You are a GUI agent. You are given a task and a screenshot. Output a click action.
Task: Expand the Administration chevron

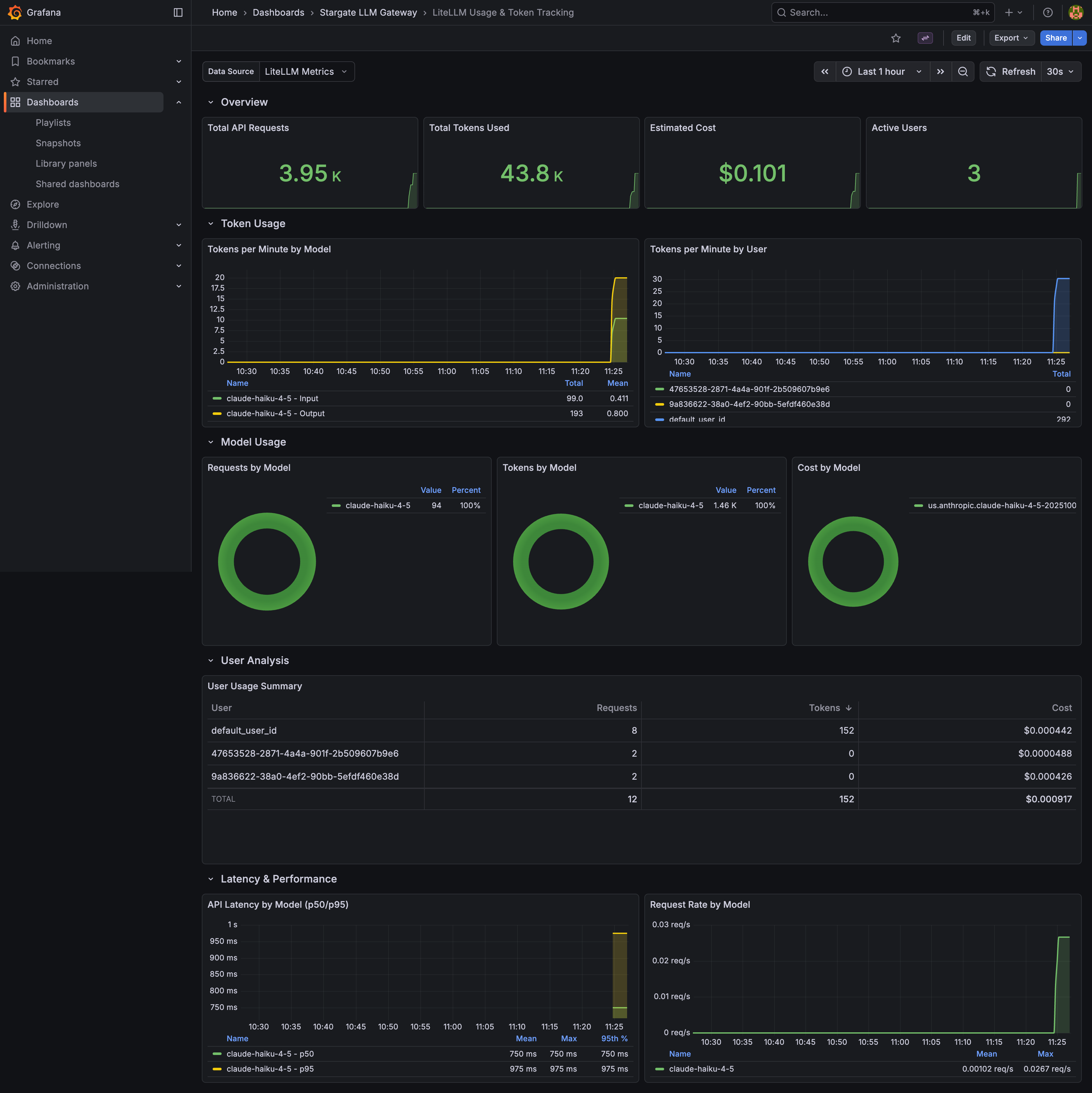179,286
